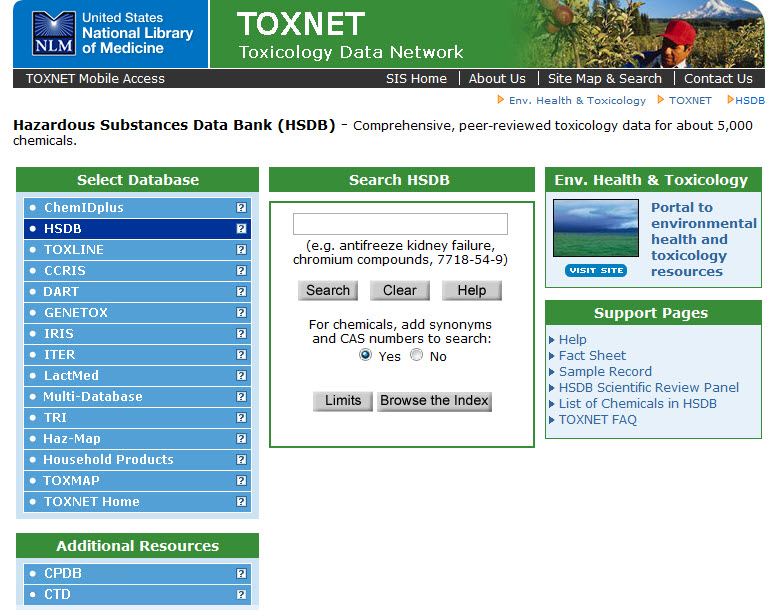Select Yes for adding synonyms
The height and width of the screenshot is (616, 777).
click(365, 355)
